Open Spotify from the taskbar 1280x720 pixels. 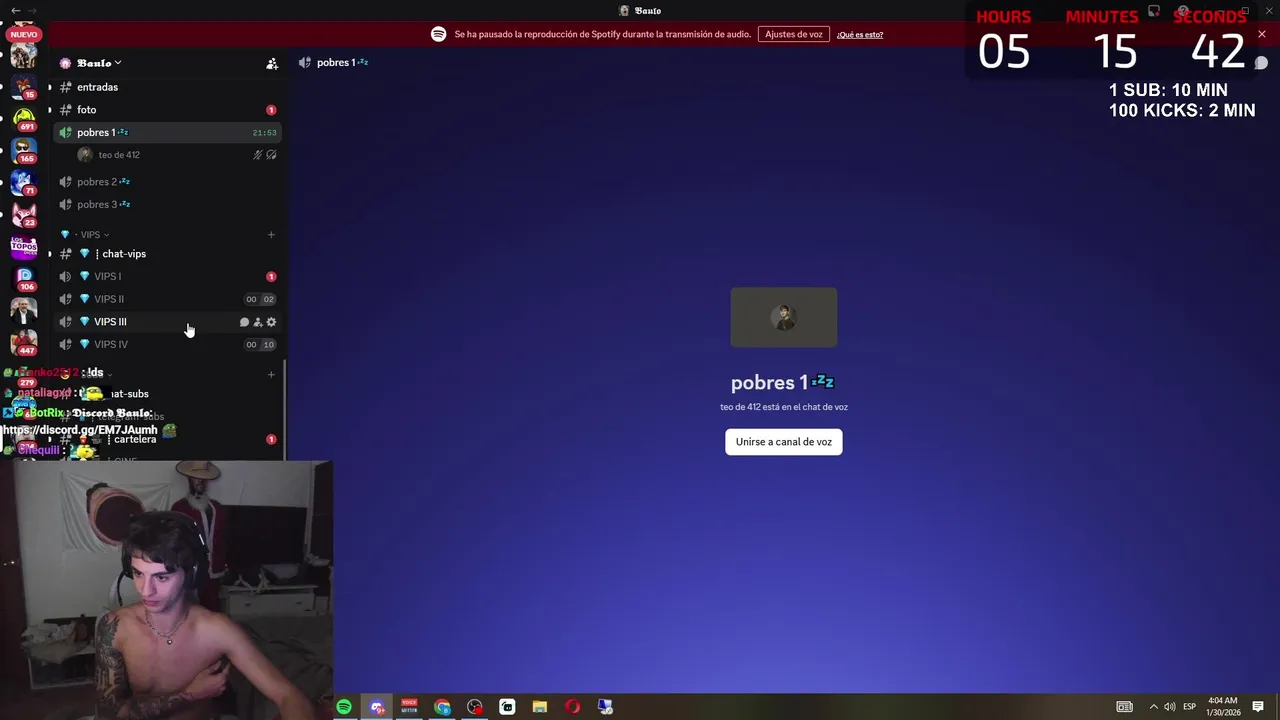pos(344,707)
